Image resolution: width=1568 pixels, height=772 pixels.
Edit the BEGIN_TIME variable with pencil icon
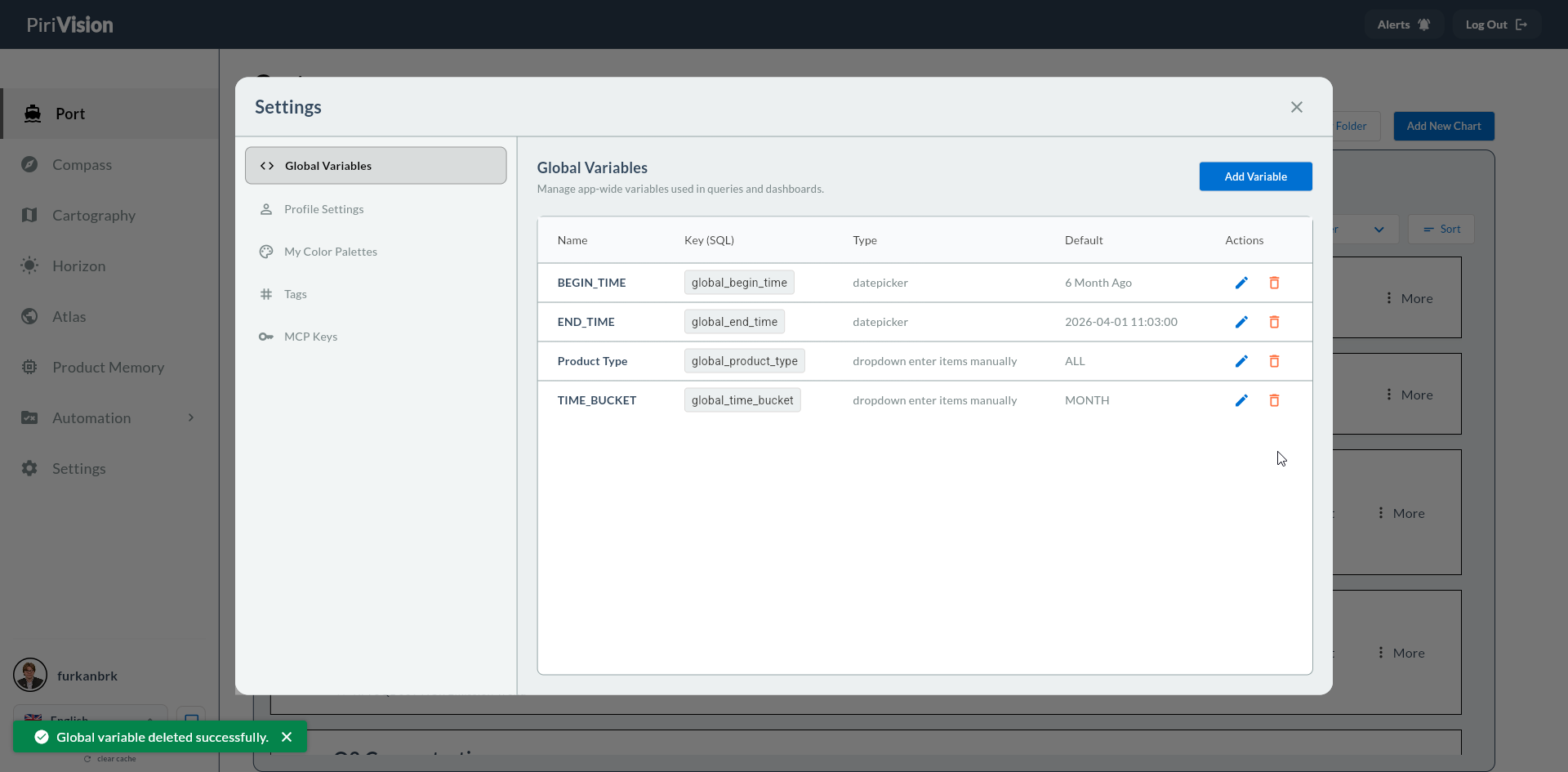(1241, 283)
